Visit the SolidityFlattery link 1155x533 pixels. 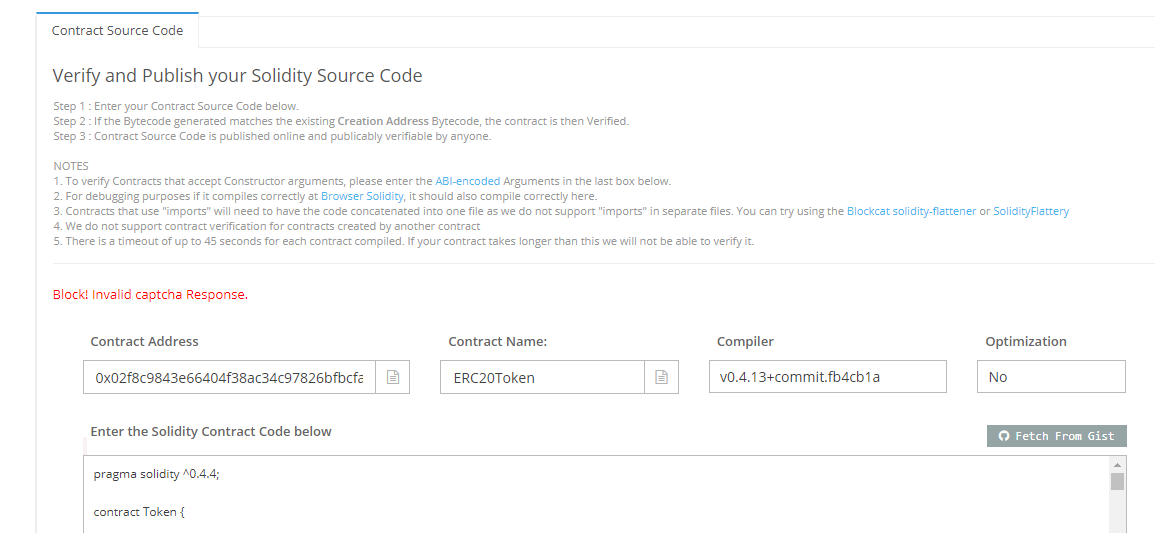1030,211
